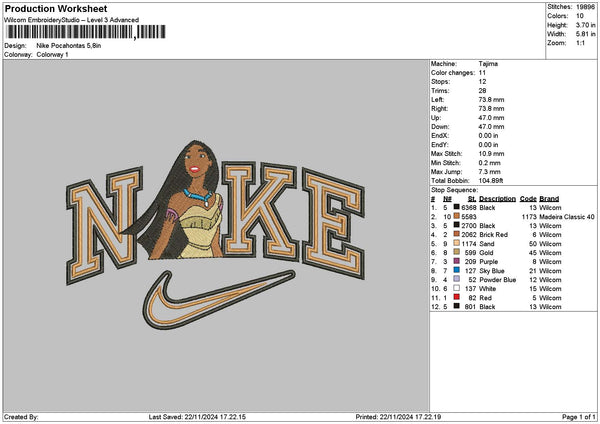The height and width of the screenshot is (424, 600).
Task: Click the 'Trims:' label
Action: (x=440, y=91)
